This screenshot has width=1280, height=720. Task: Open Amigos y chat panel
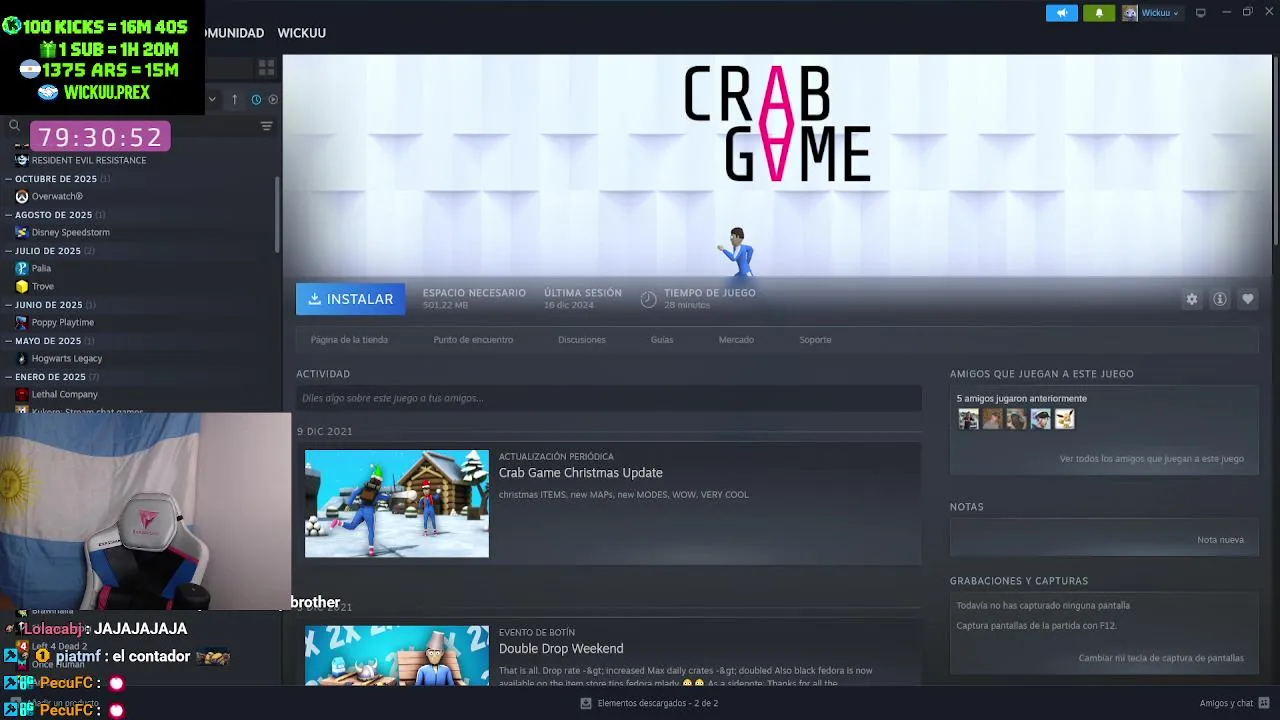tap(1234, 703)
